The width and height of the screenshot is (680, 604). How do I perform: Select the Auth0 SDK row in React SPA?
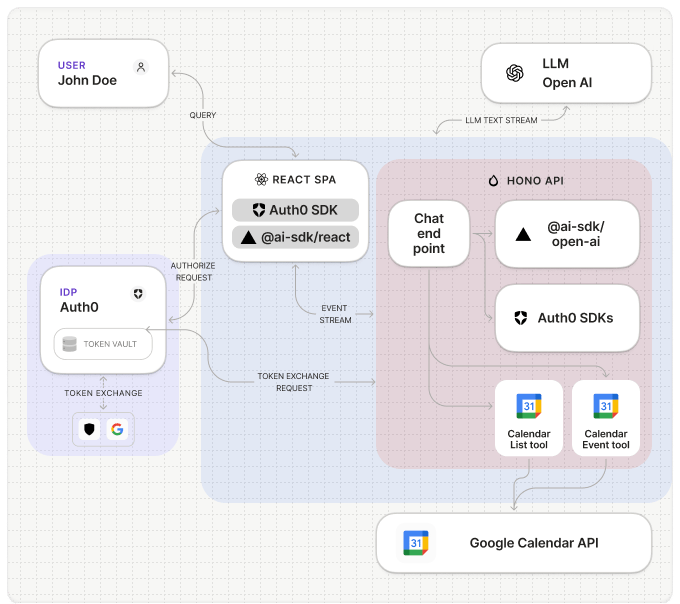point(295,210)
